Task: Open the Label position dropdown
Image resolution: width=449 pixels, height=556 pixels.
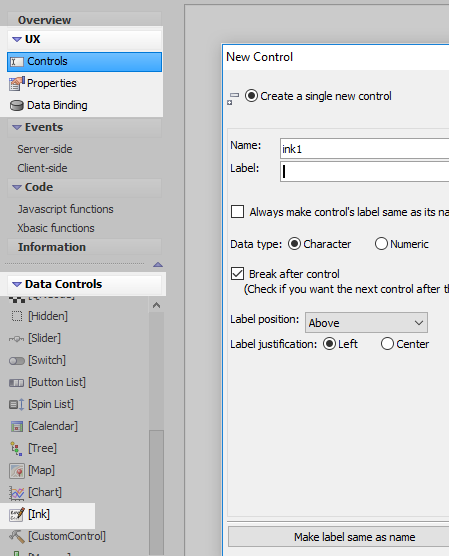Action: click(x=366, y=323)
